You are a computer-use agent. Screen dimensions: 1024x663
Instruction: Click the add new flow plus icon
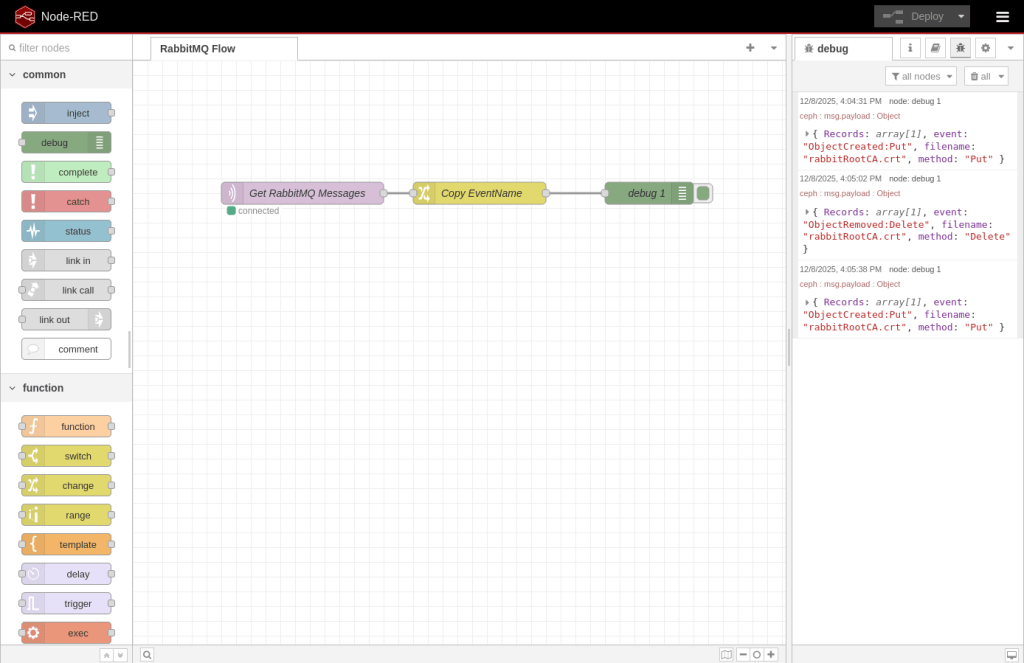point(750,48)
